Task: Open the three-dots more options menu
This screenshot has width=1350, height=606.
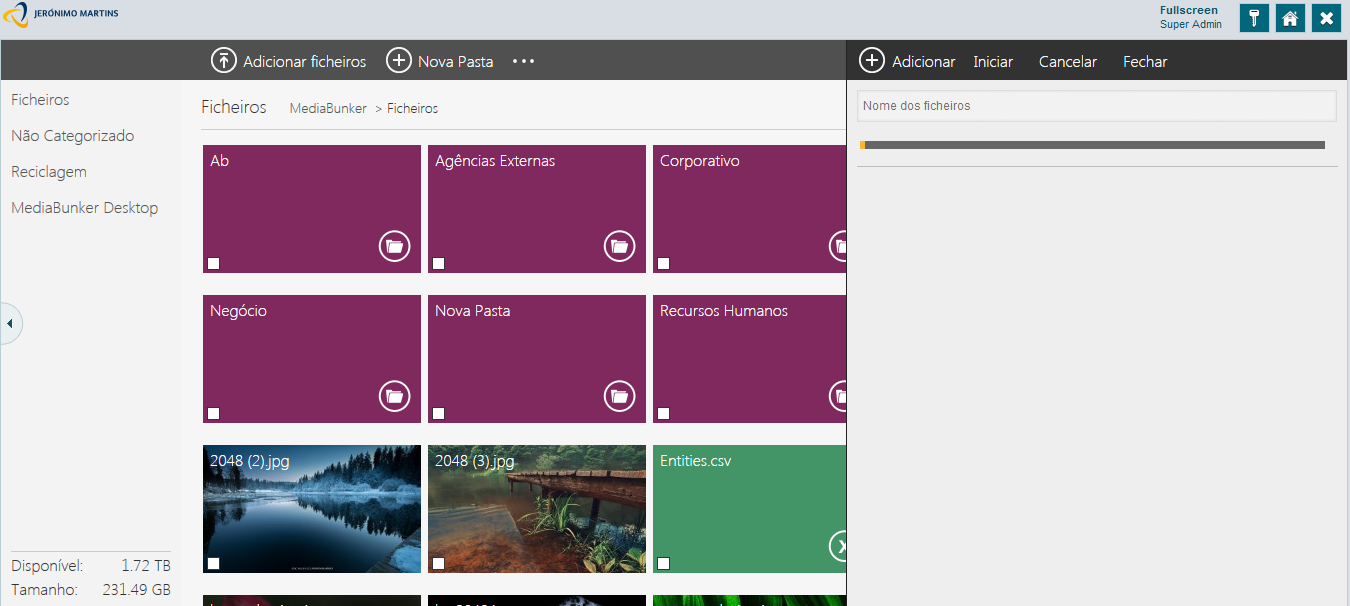Action: pyautogui.click(x=524, y=61)
